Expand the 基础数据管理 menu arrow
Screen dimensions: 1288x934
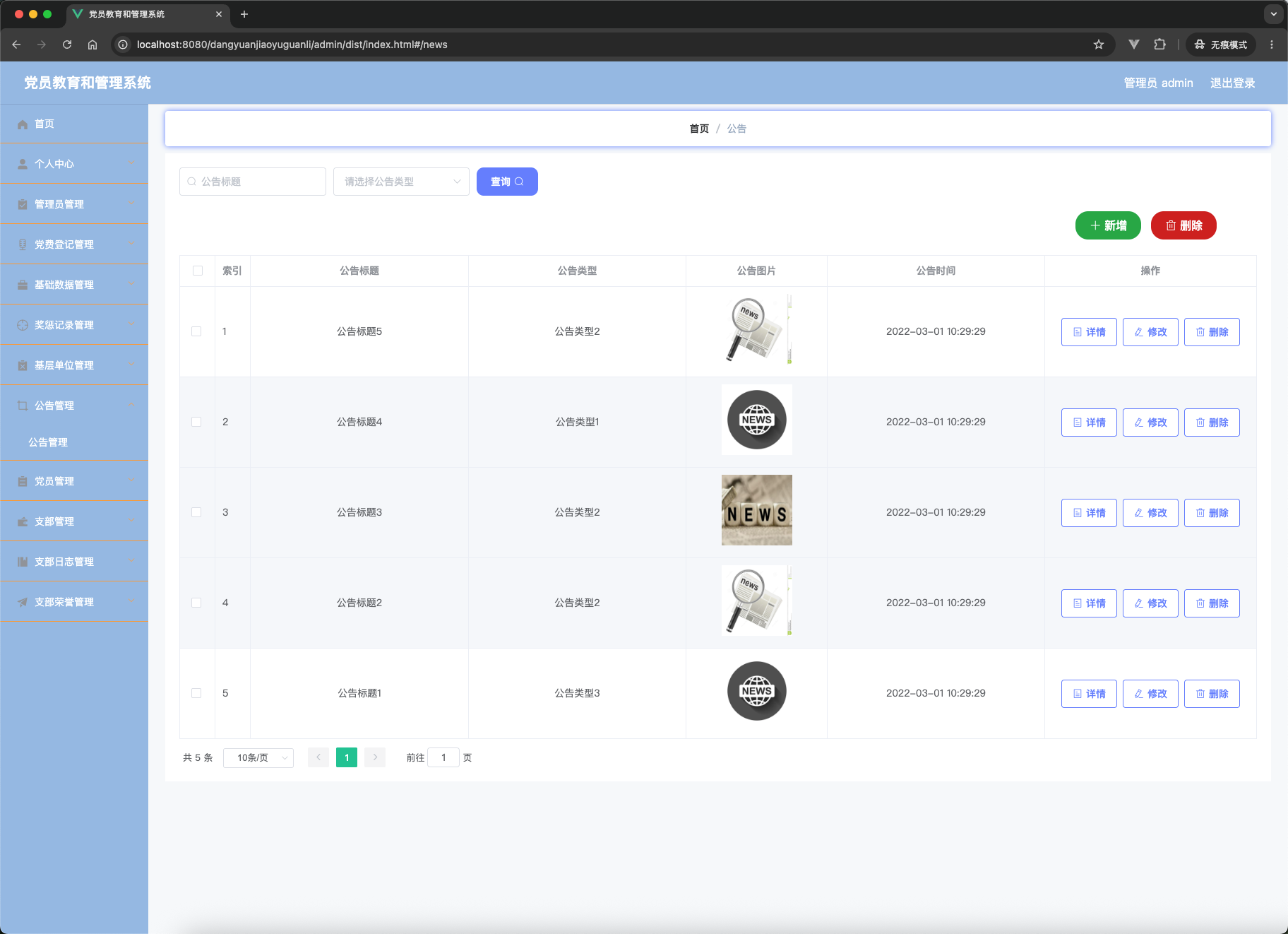[131, 285]
